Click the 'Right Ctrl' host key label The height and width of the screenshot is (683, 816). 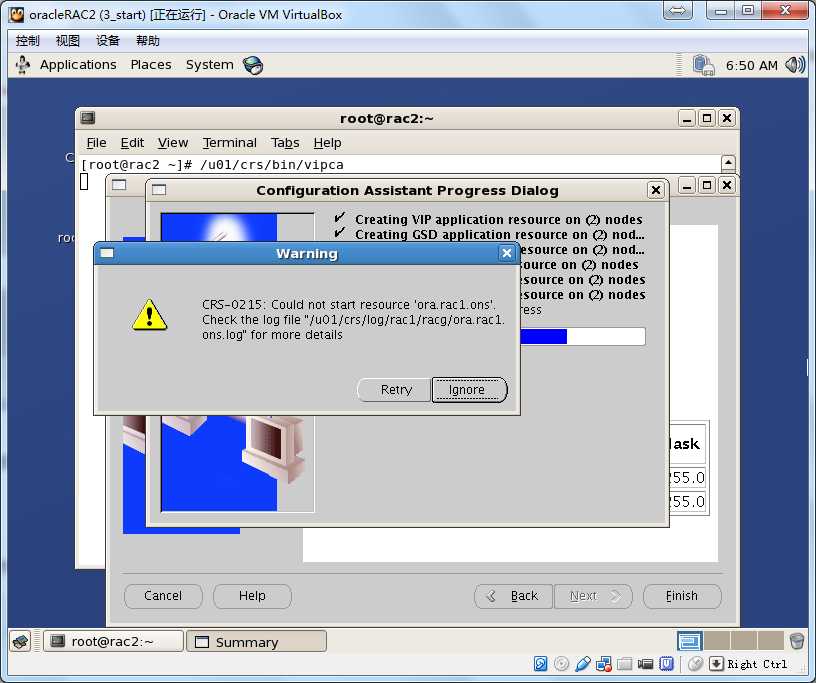pyautogui.click(x=757, y=664)
